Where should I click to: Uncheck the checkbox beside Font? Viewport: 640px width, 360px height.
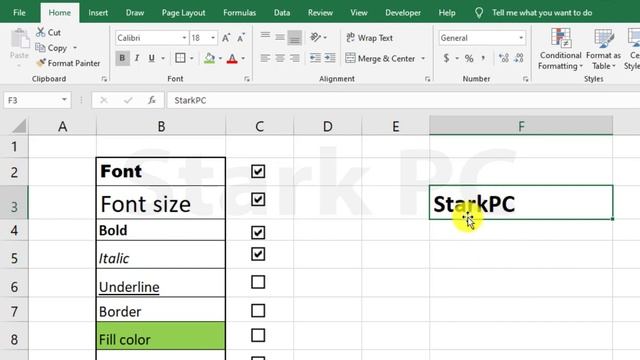point(258,171)
